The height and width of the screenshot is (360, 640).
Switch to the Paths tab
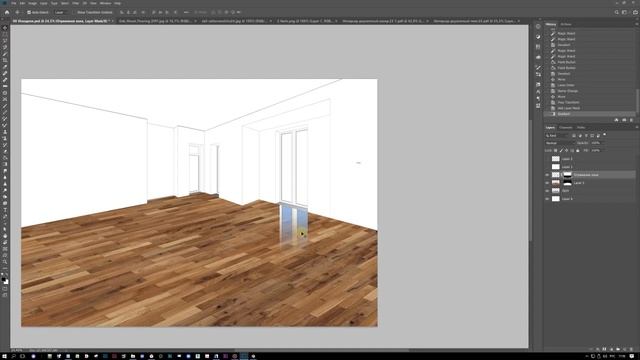581,127
